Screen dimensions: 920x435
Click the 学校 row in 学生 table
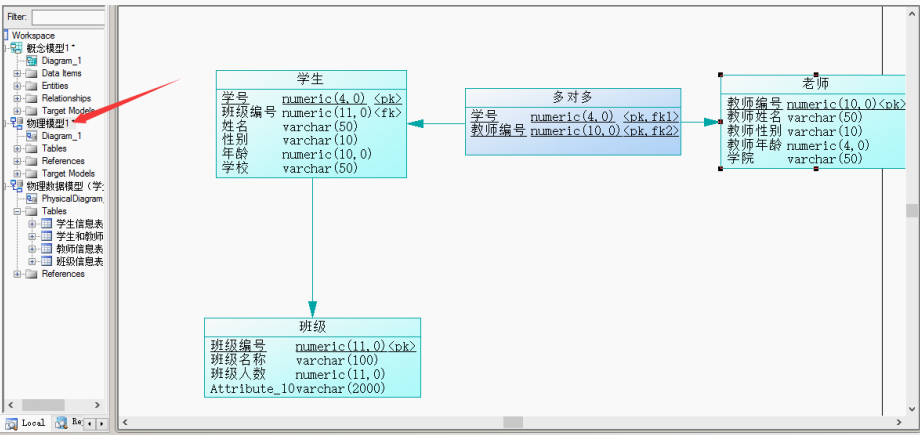pyautogui.click(x=290, y=168)
